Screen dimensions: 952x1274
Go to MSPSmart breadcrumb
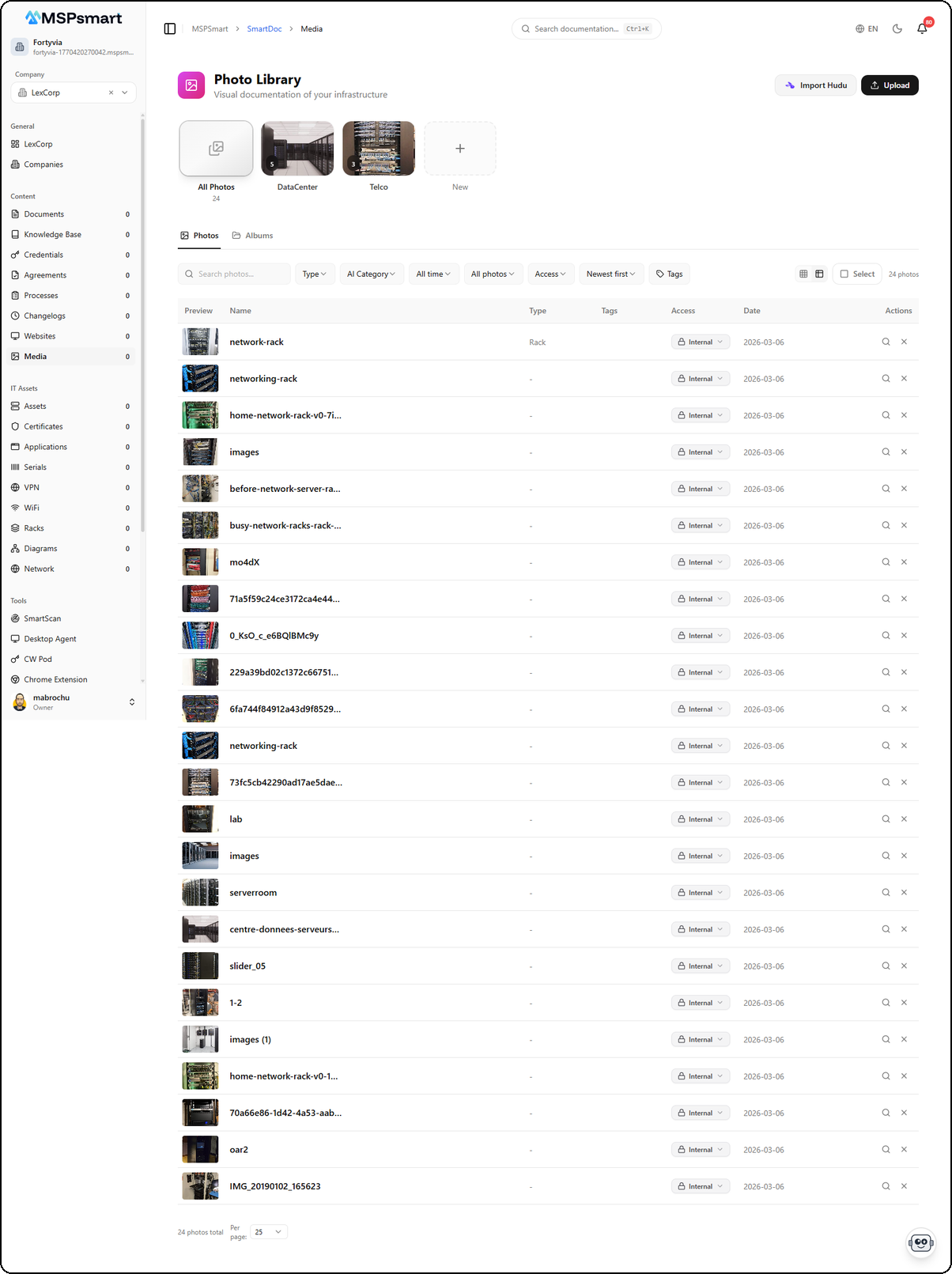[210, 28]
